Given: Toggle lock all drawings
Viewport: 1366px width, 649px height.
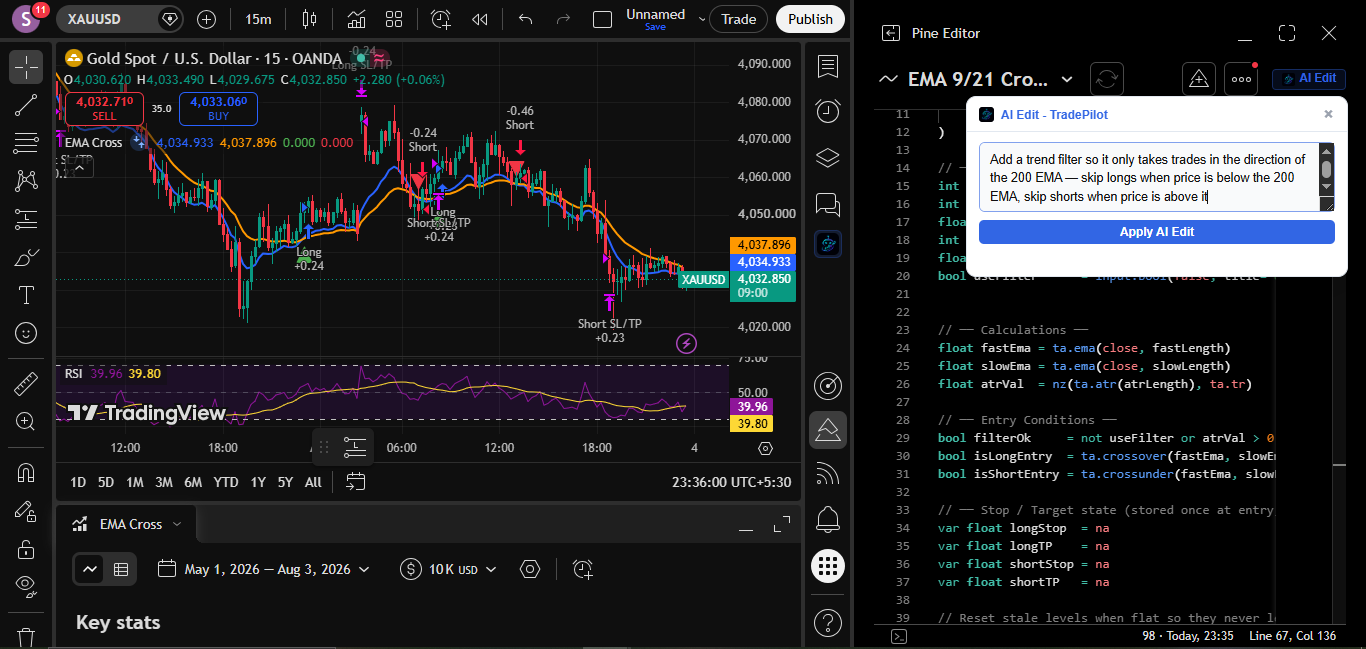Looking at the screenshot, I should [26, 549].
